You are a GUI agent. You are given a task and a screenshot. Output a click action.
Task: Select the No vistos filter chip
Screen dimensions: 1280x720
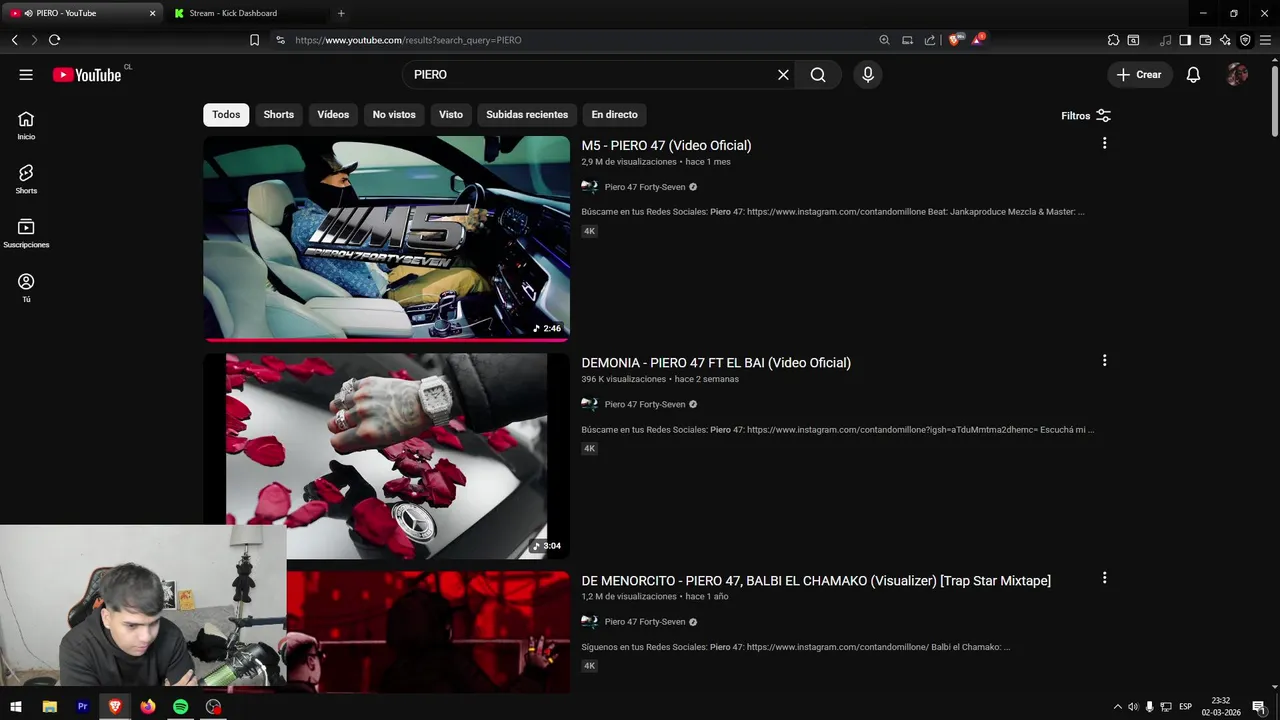(394, 115)
